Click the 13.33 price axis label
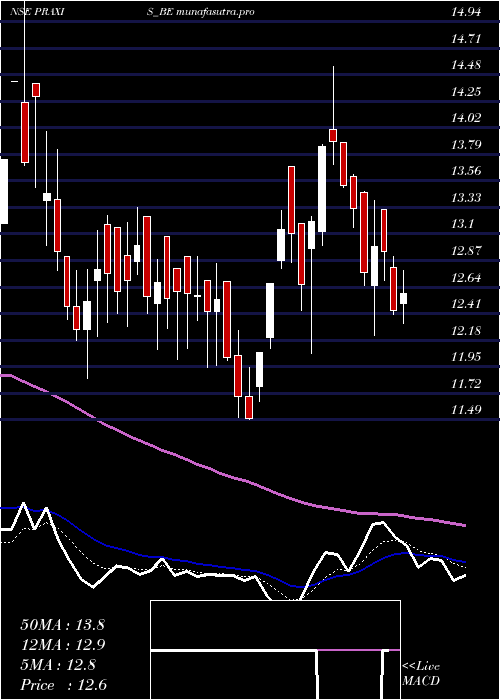500x700 pixels. coord(466,197)
